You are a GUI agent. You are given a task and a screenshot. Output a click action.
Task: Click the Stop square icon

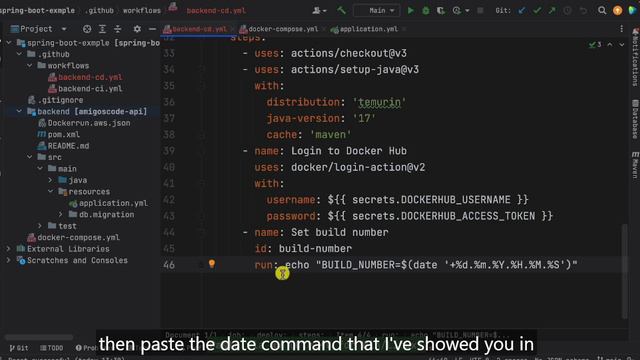[x=480, y=11]
